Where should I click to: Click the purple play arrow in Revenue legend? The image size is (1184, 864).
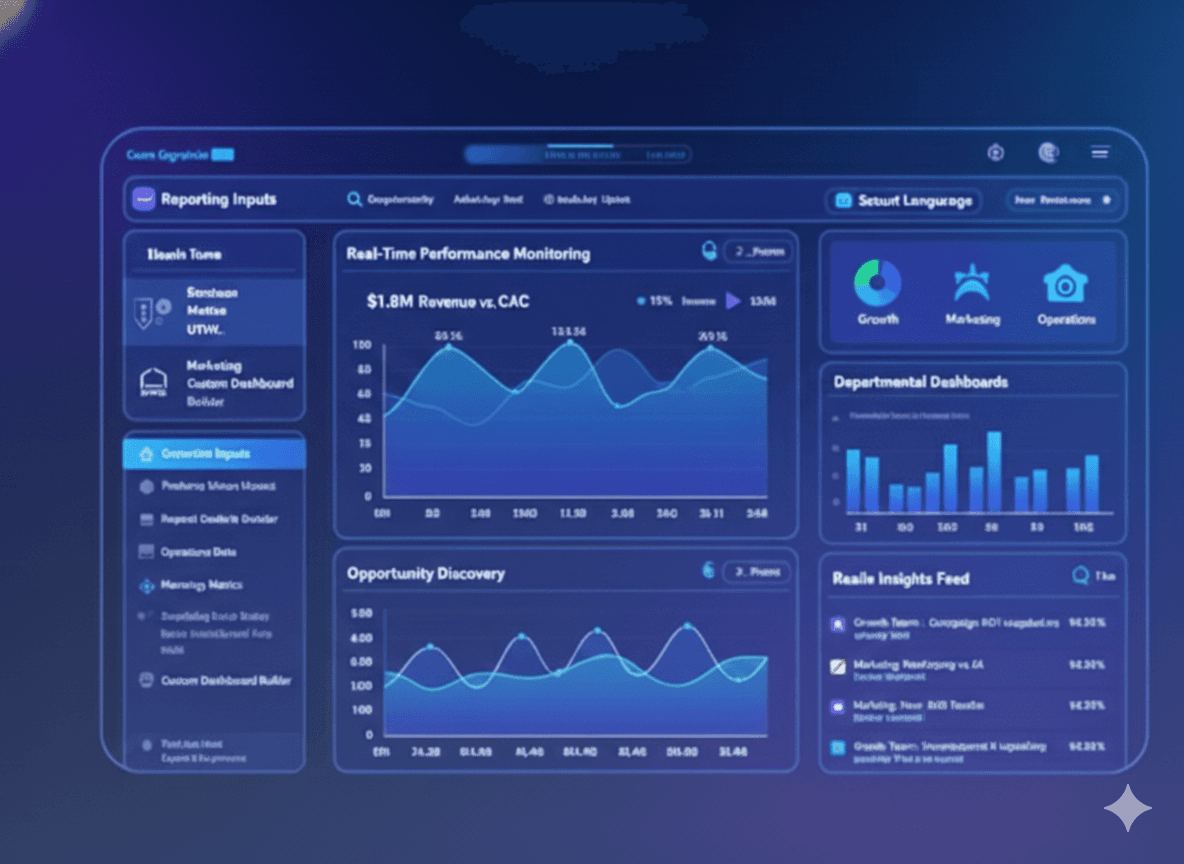click(x=733, y=301)
